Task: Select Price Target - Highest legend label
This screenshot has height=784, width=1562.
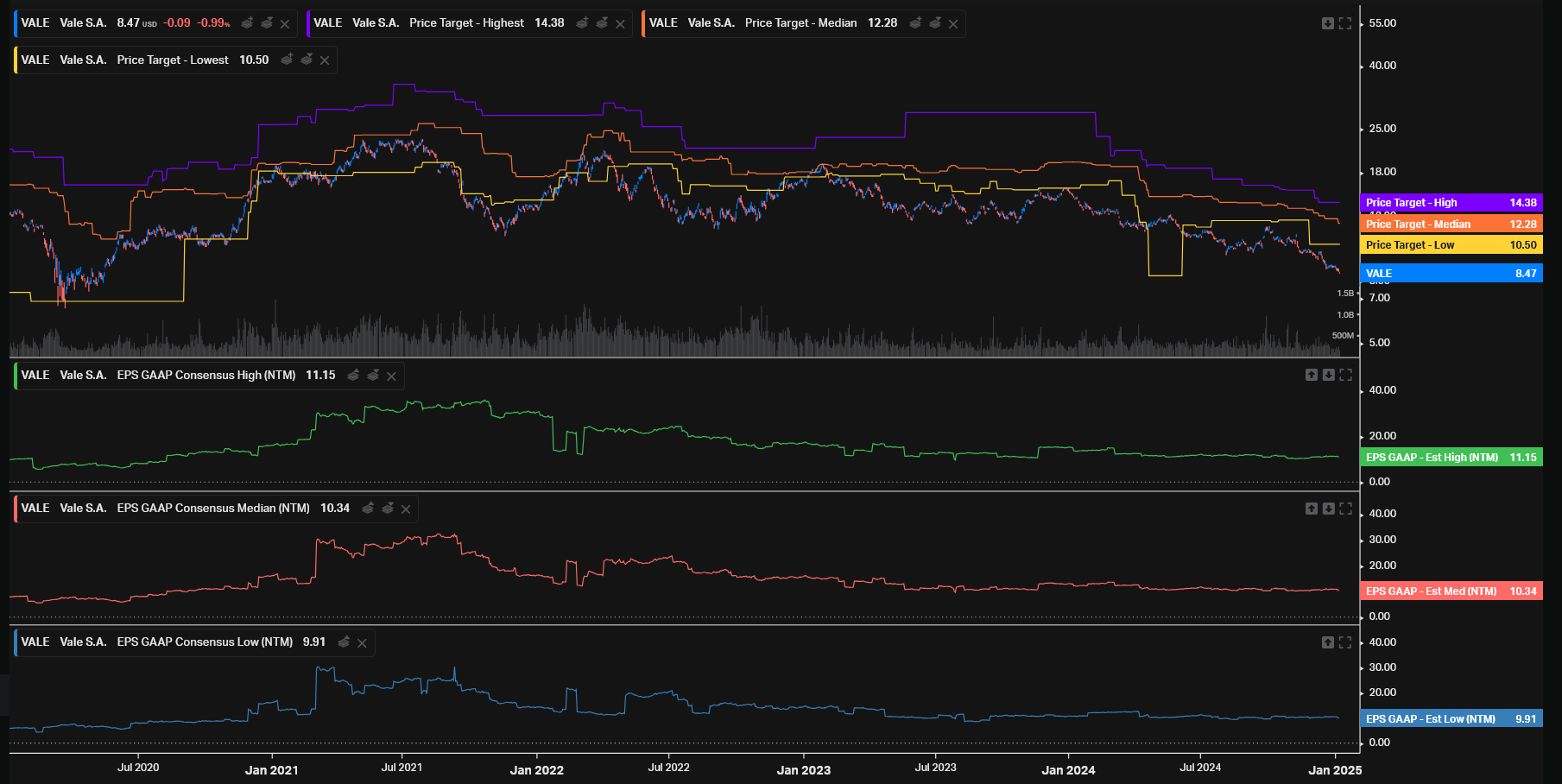Action: coord(466,23)
